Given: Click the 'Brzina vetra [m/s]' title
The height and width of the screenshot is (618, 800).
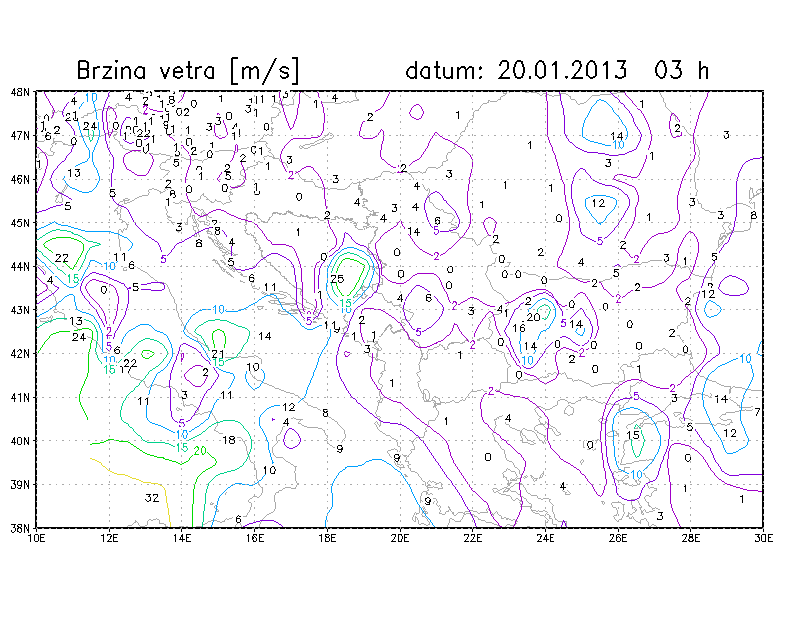Looking at the screenshot, I should click(188, 70).
